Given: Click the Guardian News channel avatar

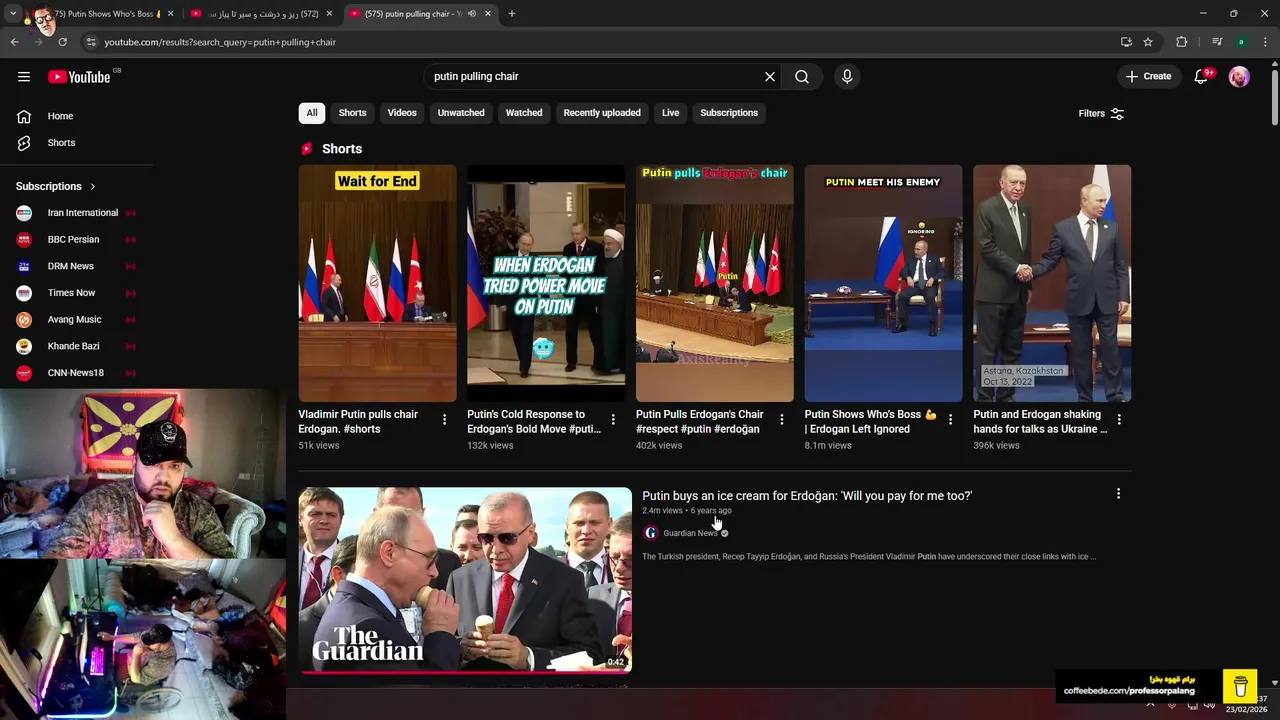Looking at the screenshot, I should (x=650, y=533).
